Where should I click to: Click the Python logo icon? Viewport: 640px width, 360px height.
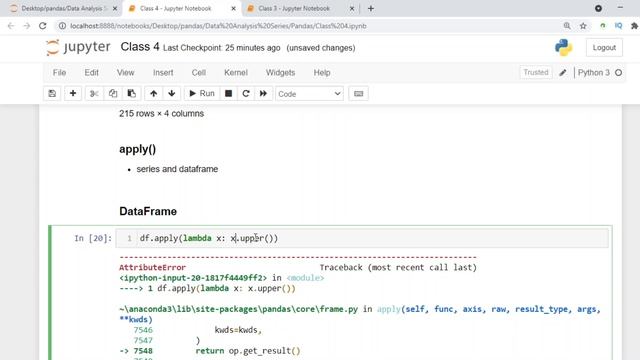pyautogui.click(x=564, y=47)
